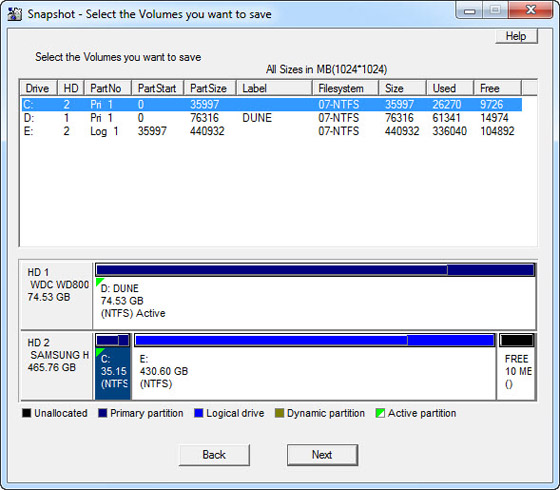Click the Help button
The width and height of the screenshot is (560, 490).
(x=516, y=36)
